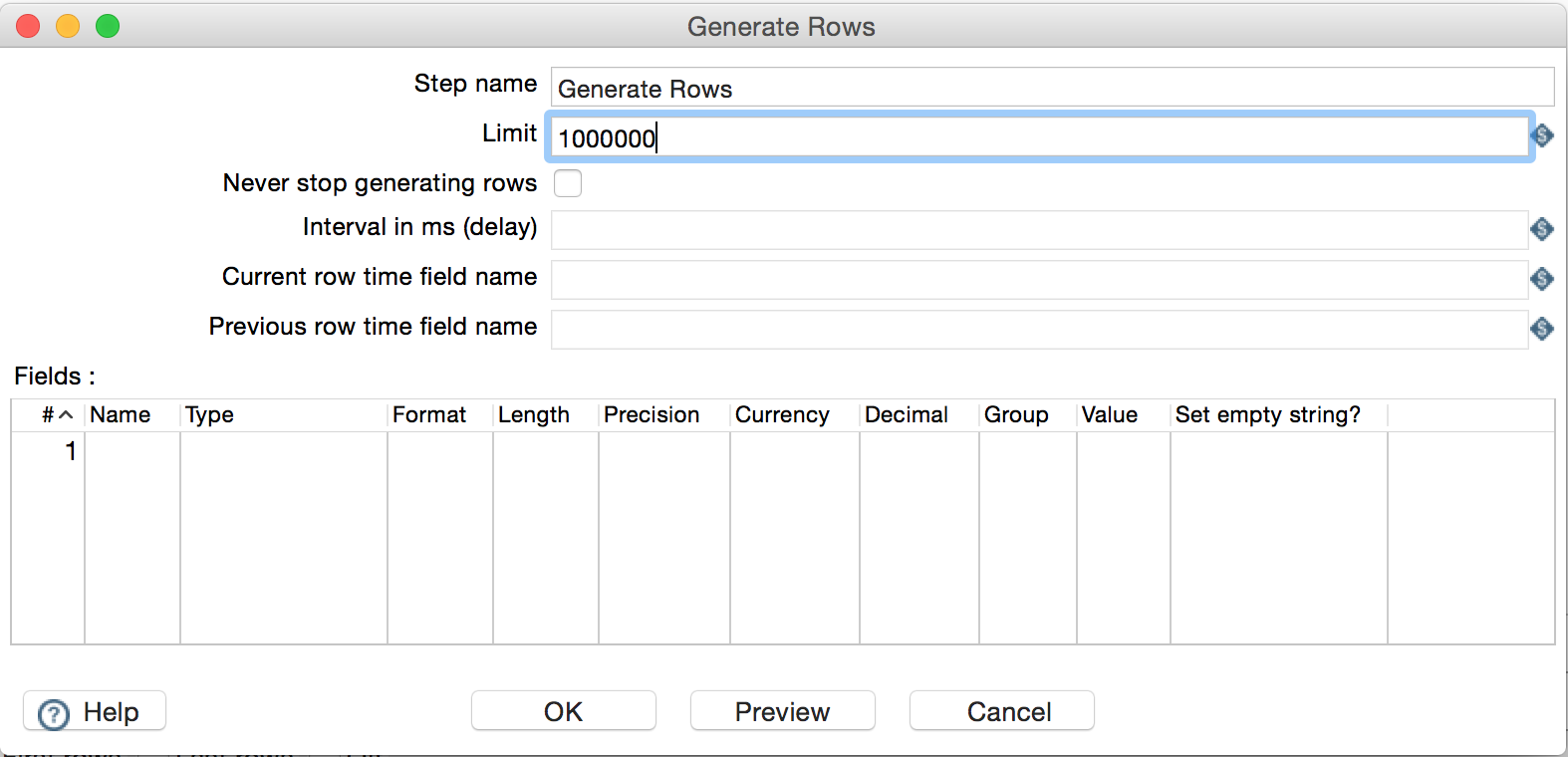Click the Type cell of row 1
The height and width of the screenshot is (757, 1568).
coord(284,451)
